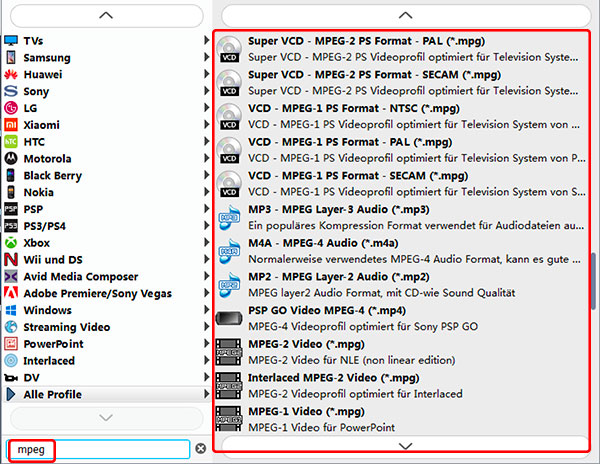Click the Alle Profile triangle icon
The image size is (600, 464).
pos(11,394)
